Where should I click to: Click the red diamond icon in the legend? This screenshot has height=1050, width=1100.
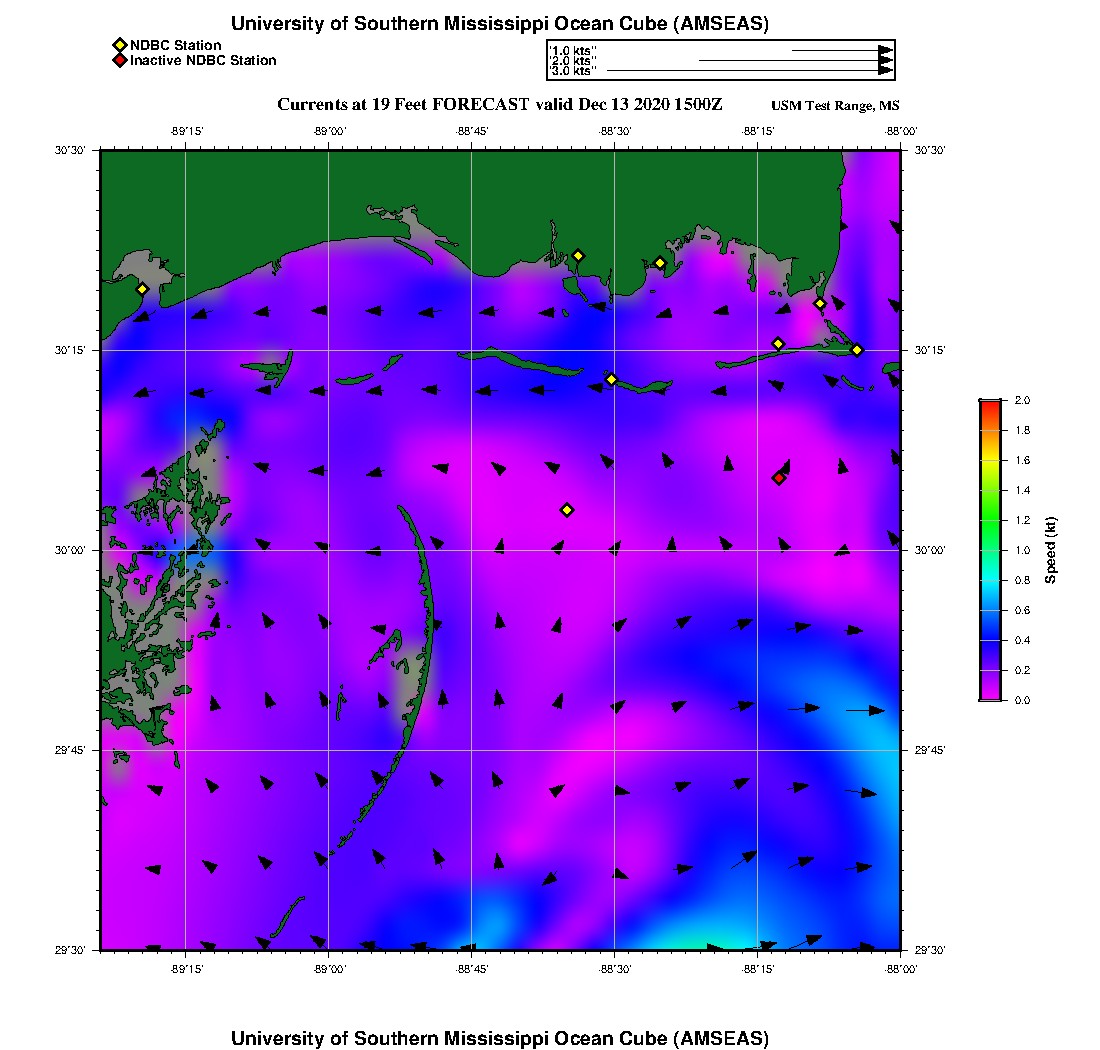point(119,61)
